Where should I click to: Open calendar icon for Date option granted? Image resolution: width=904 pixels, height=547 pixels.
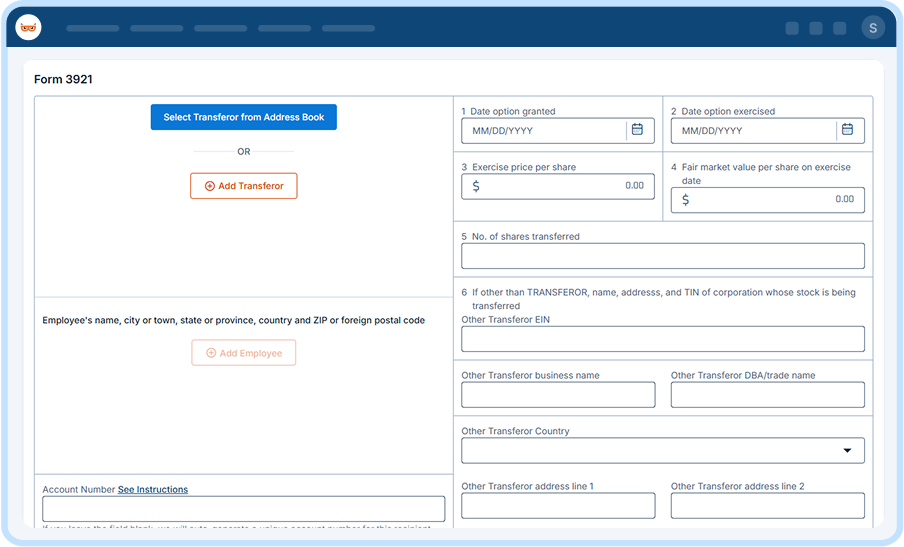637,129
